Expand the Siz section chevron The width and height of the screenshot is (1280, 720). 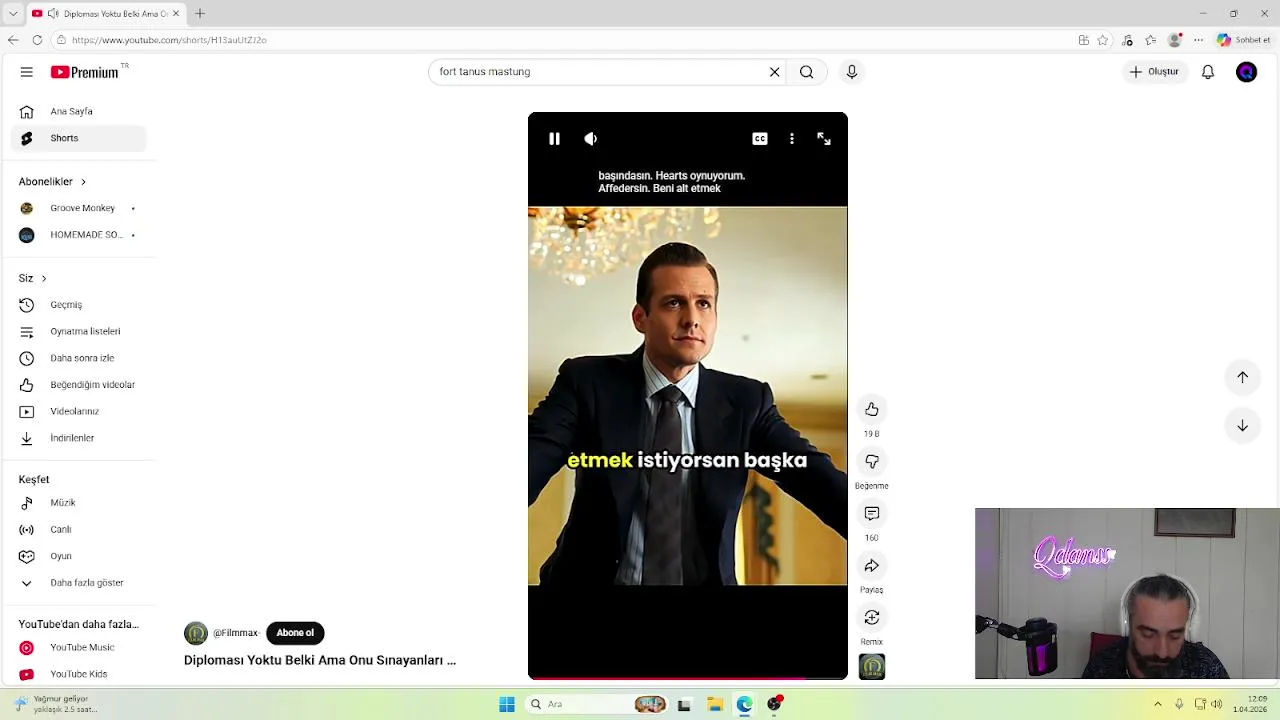[43, 278]
